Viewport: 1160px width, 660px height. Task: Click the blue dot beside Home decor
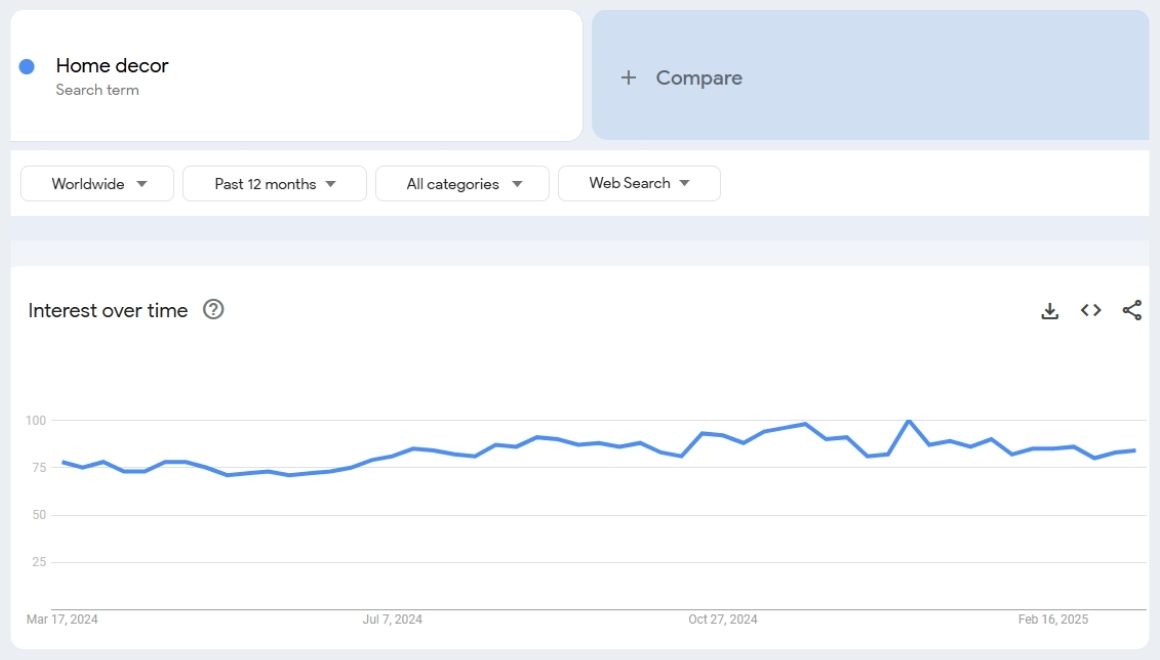click(x=27, y=66)
